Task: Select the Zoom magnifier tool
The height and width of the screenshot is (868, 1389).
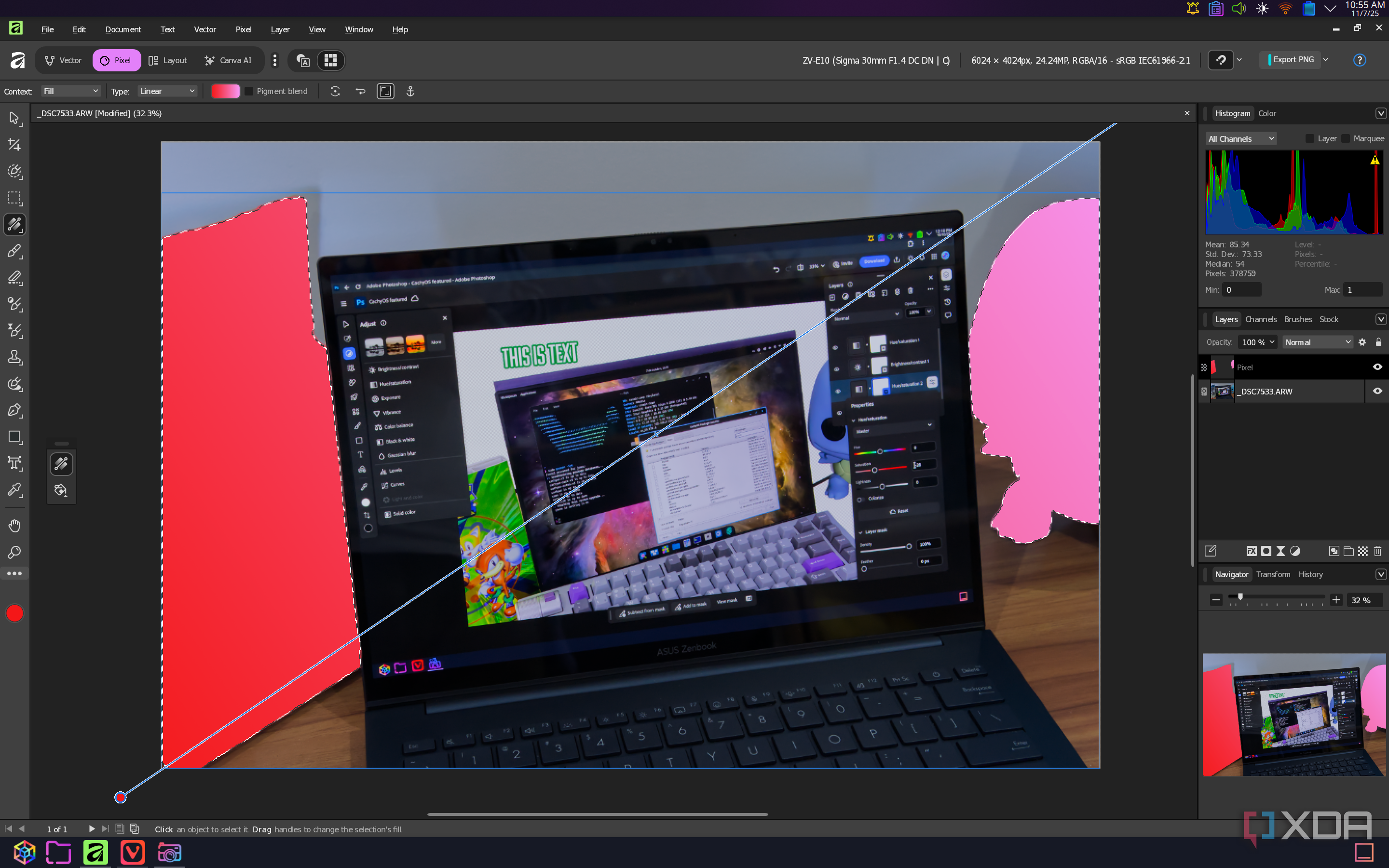Action: pyautogui.click(x=14, y=552)
